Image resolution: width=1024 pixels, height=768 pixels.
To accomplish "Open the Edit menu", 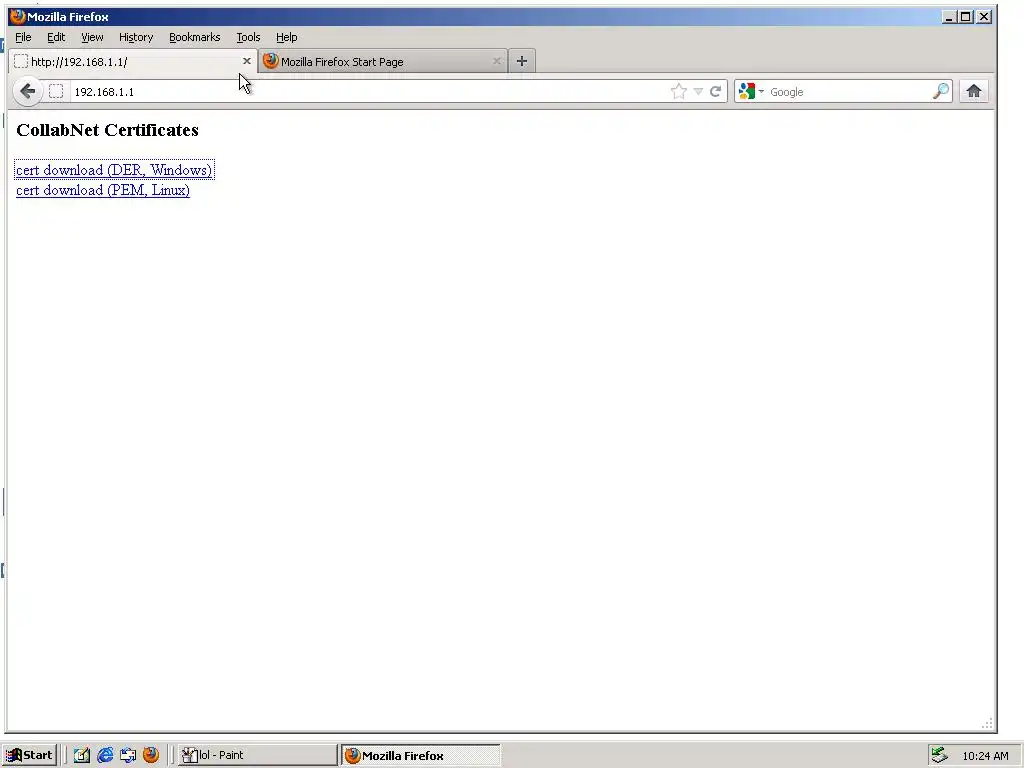I will [x=56, y=37].
